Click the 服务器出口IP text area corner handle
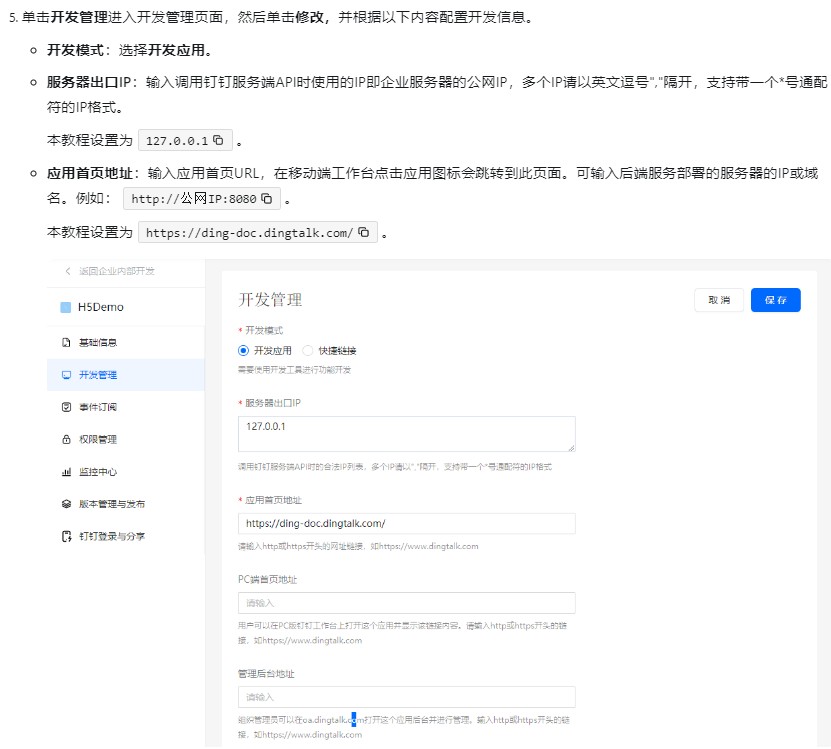The height and width of the screenshot is (749, 831). tap(571, 448)
